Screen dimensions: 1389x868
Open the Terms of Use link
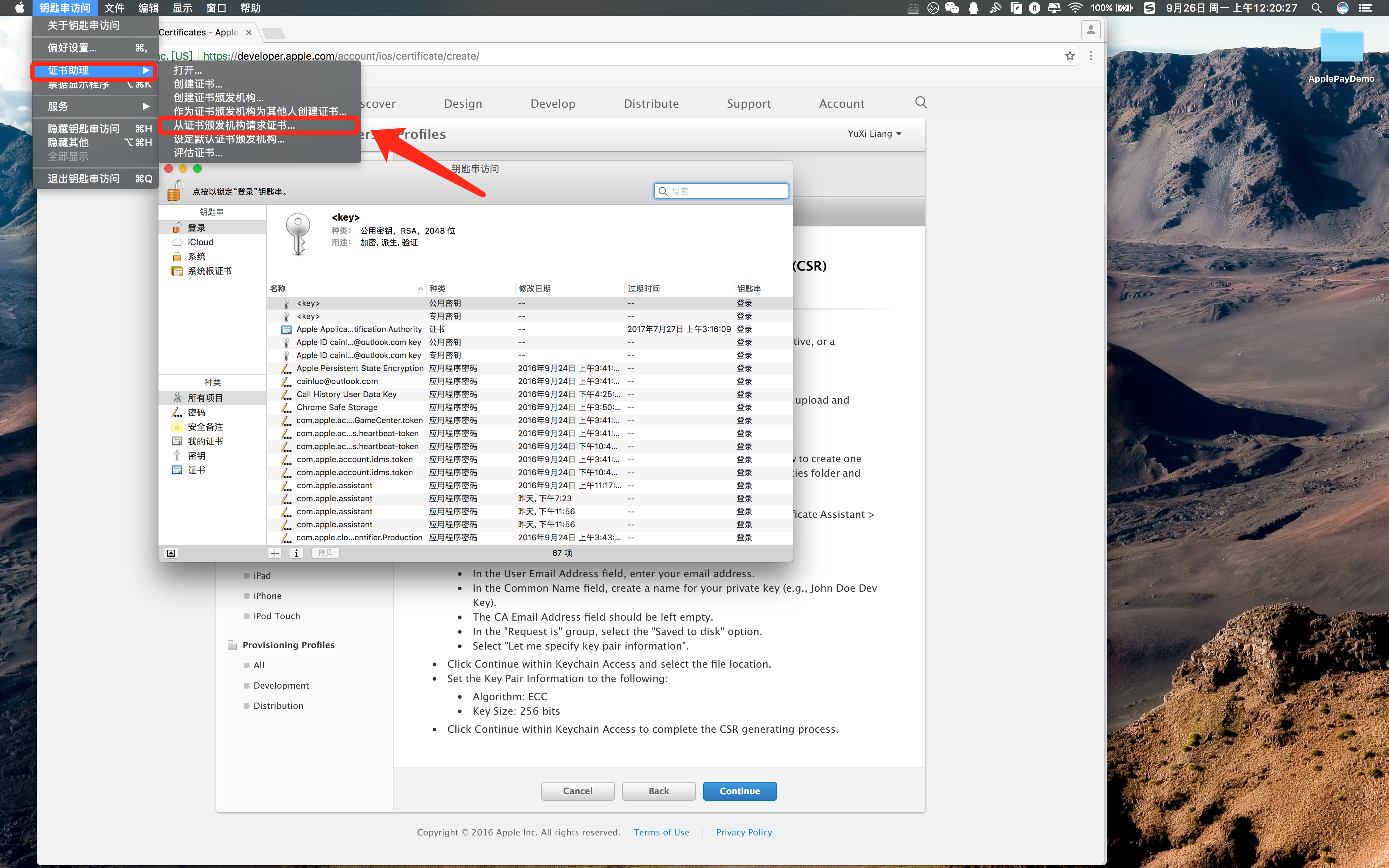pos(661,832)
